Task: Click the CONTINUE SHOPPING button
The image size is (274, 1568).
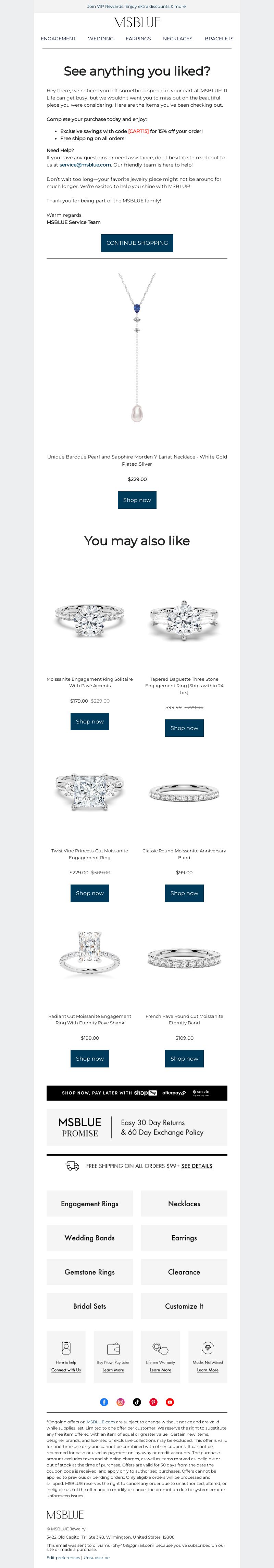Action: click(x=137, y=243)
